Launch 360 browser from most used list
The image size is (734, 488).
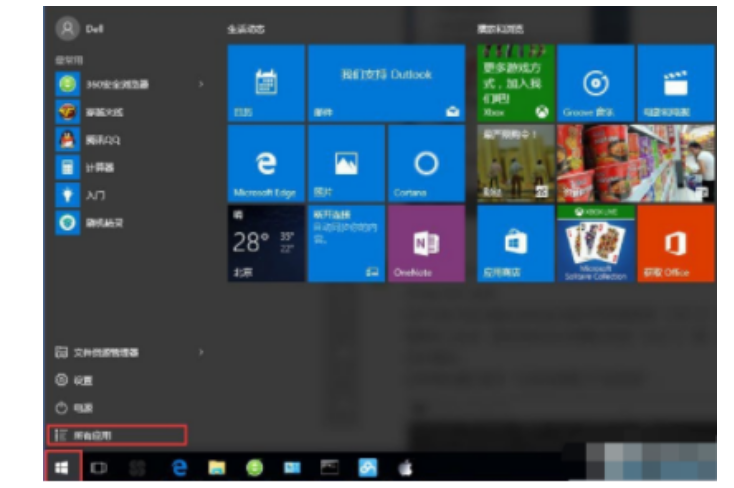pos(130,84)
